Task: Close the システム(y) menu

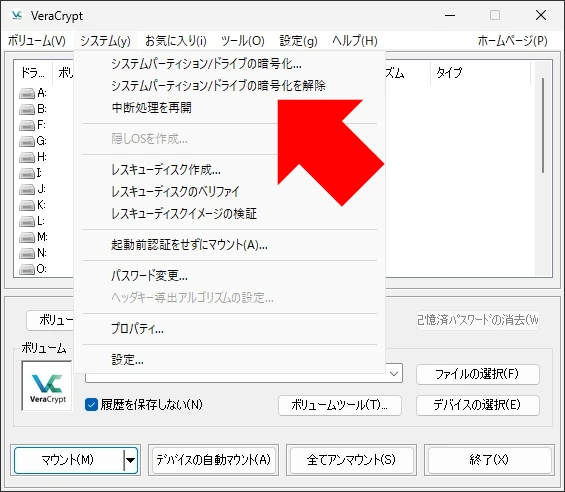Action: pyautogui.click(x=105, y=41)
